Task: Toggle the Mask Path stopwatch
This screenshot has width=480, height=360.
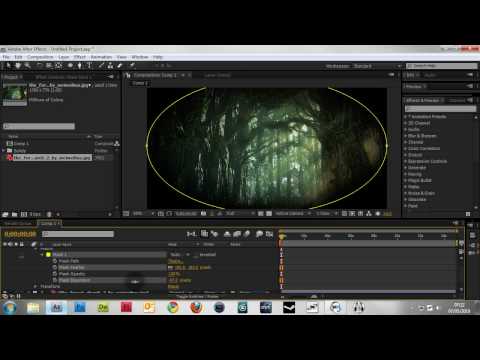Action: [x=55, y=261]
